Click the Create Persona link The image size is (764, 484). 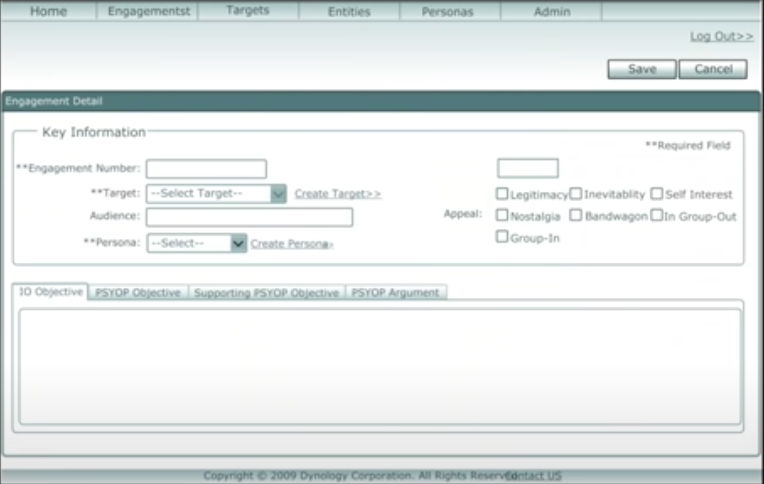click(x=292, y=244)
